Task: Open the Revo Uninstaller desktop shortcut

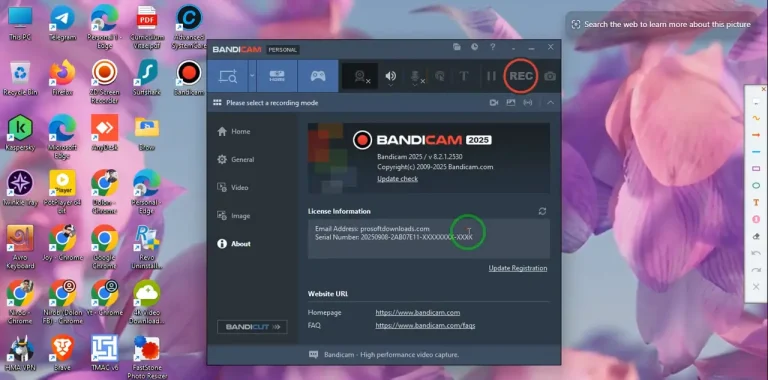Action: pos(146,247)
